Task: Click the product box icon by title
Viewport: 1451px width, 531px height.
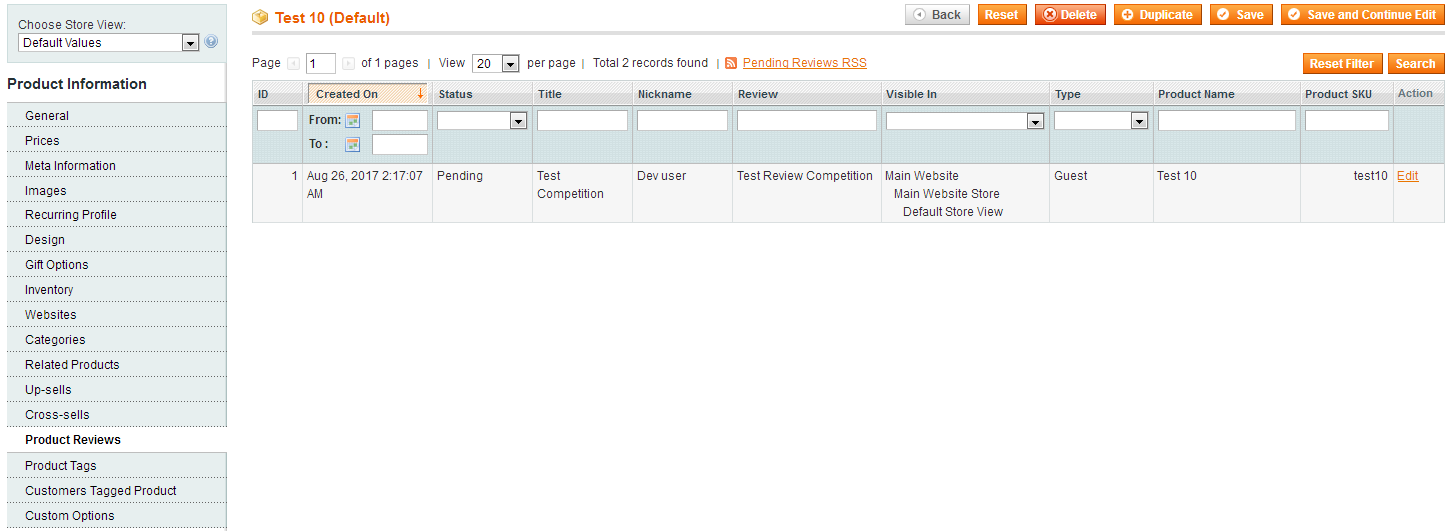Action: tap(261, 17)
